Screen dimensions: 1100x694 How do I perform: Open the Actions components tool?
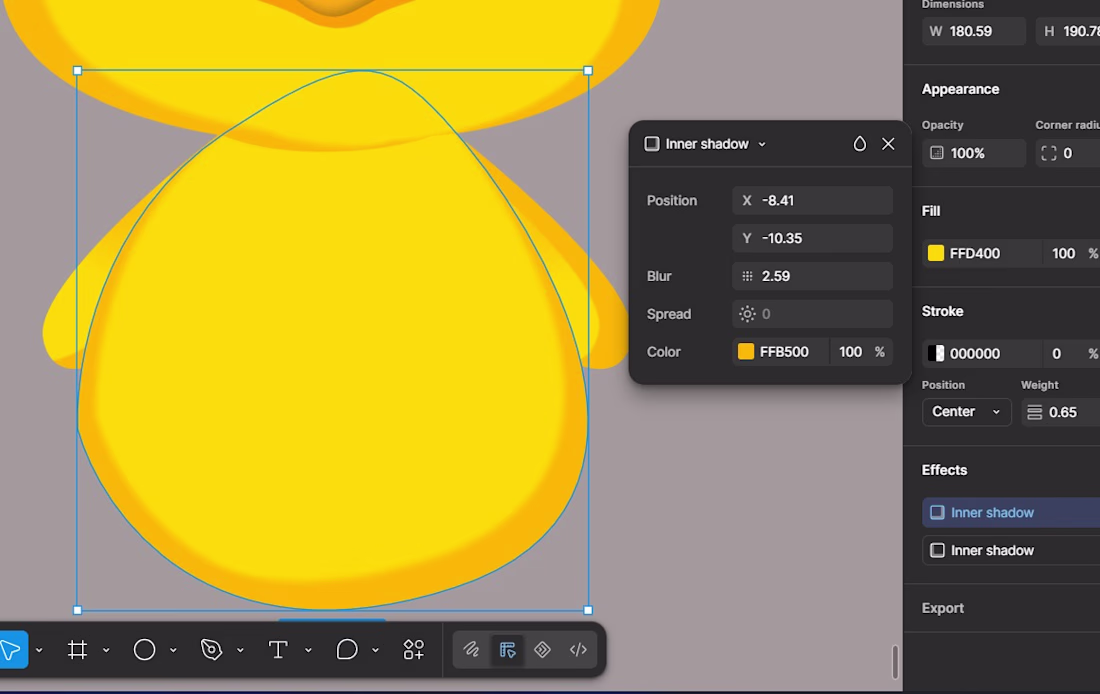tap(414, 650)
